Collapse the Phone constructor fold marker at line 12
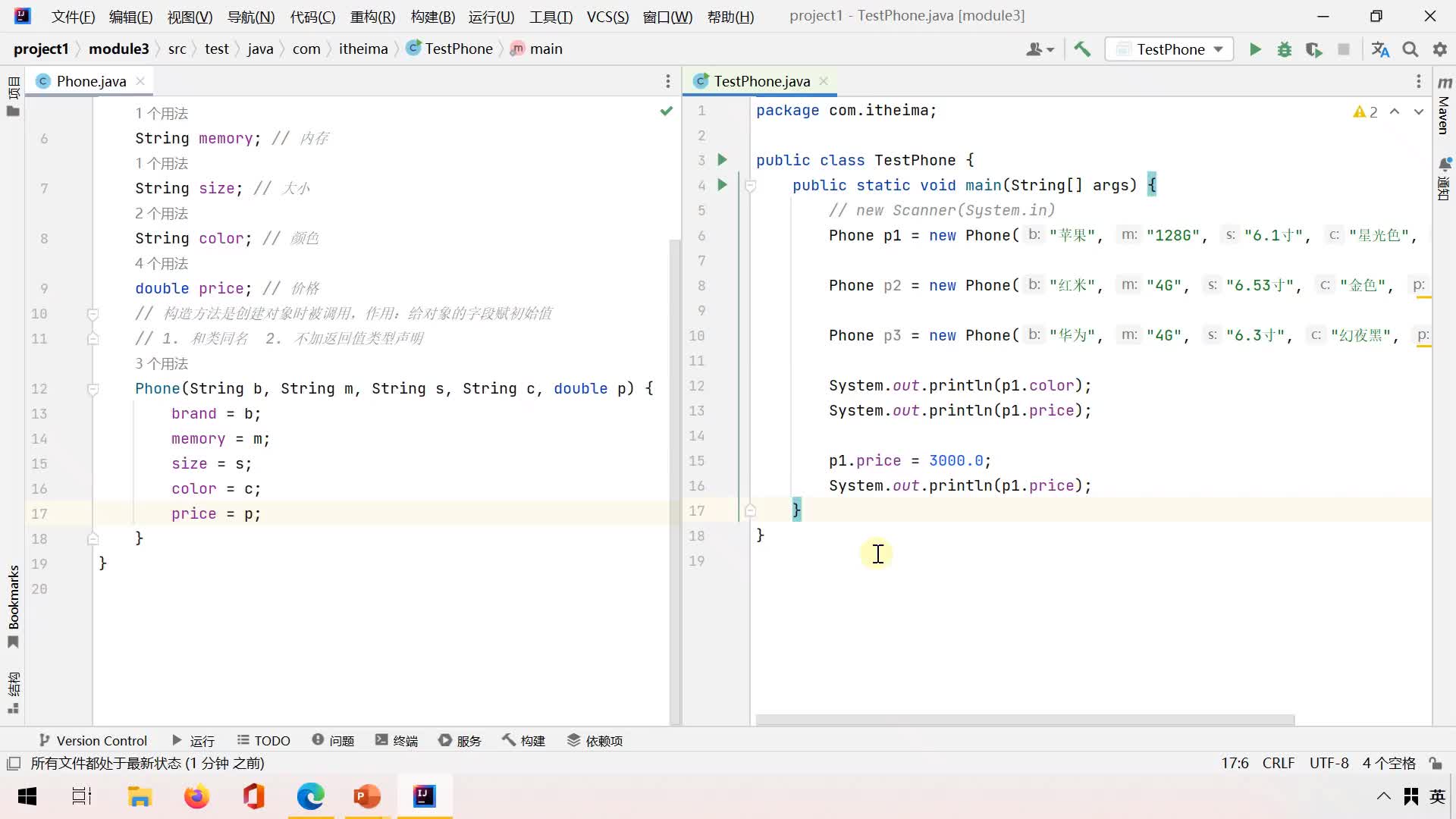Screen dimensions: 1456x819 [x=93, y=389]
